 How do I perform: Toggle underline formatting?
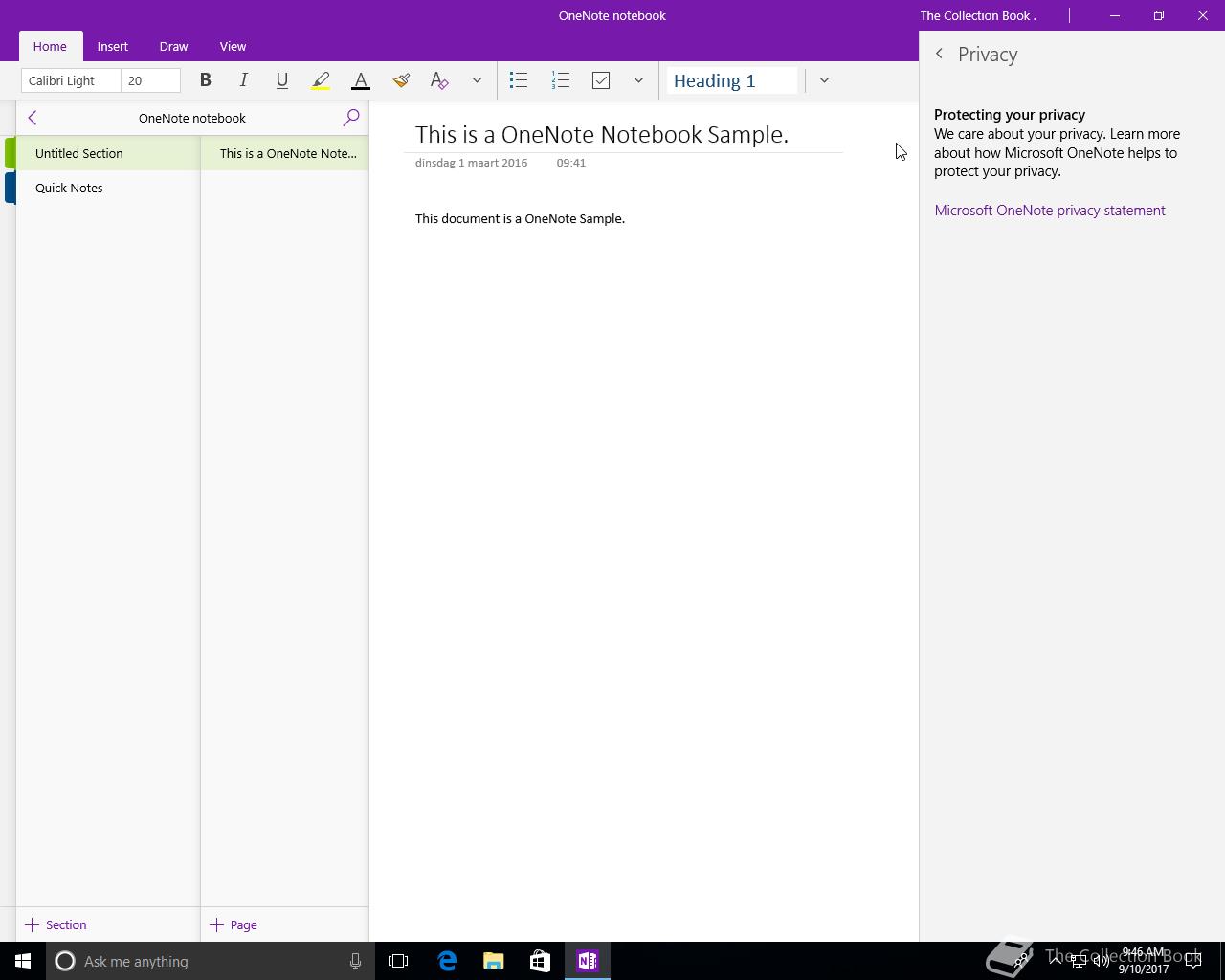pos(281,80)
